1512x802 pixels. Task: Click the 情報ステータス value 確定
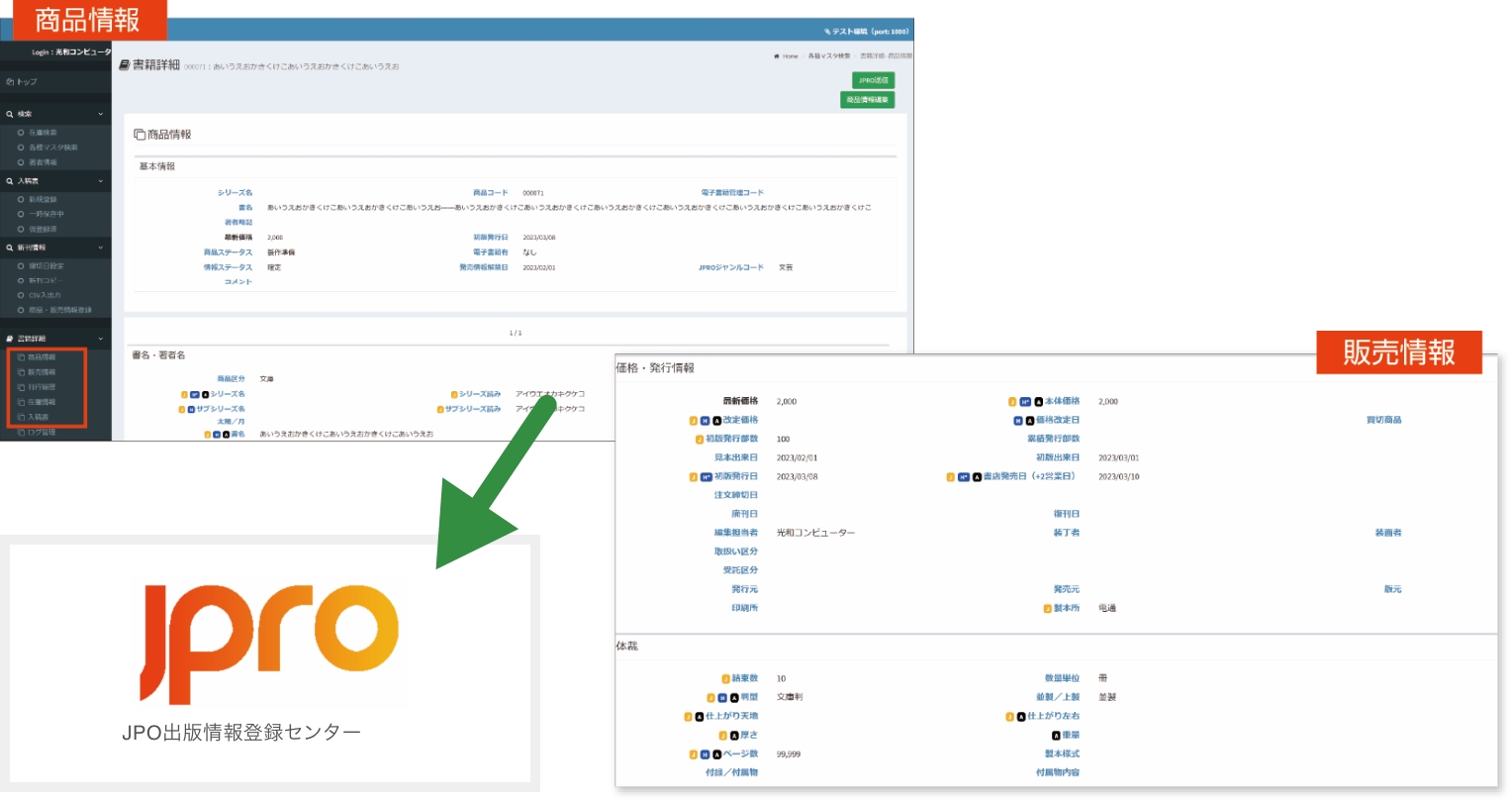[x=274, y=267]
